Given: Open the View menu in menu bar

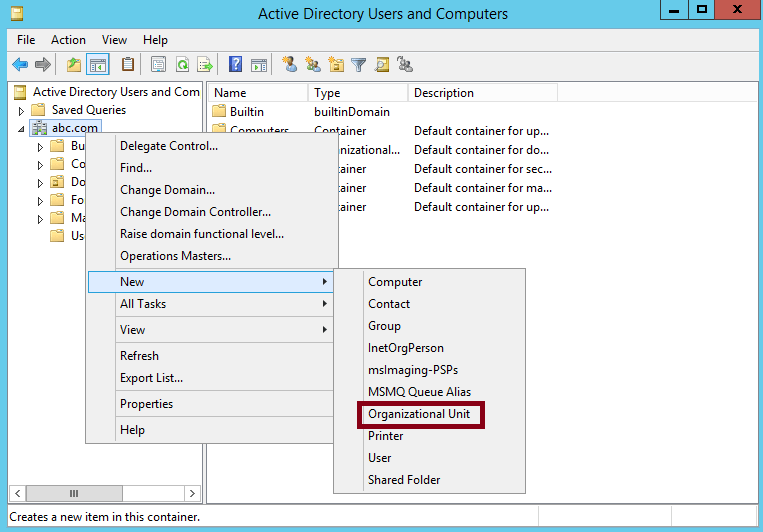Looking at the screenshot, I should (114, 40).
